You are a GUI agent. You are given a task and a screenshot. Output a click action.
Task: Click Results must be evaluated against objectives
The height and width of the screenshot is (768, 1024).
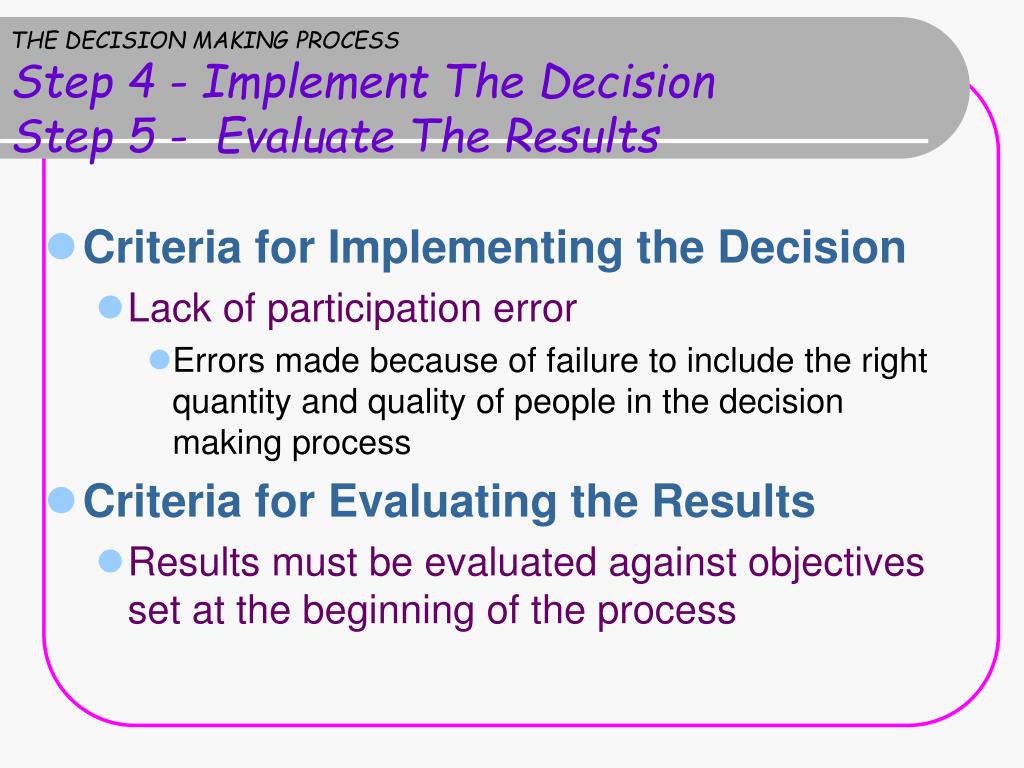point(526,562)
